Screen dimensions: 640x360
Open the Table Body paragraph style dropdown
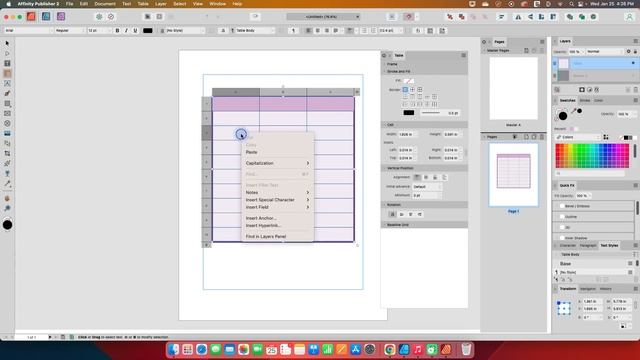pos(253,31)
